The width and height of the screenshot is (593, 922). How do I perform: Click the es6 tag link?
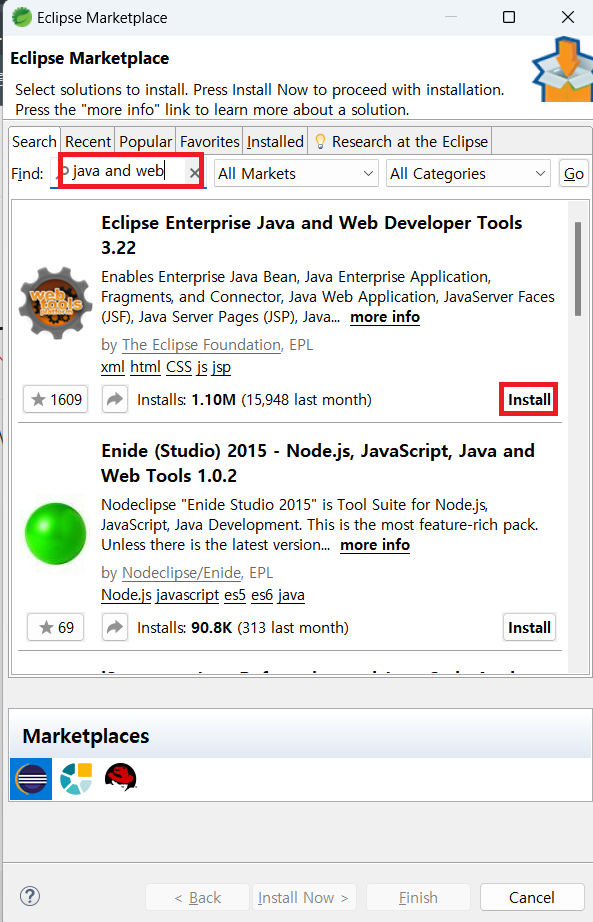point(262,595)
